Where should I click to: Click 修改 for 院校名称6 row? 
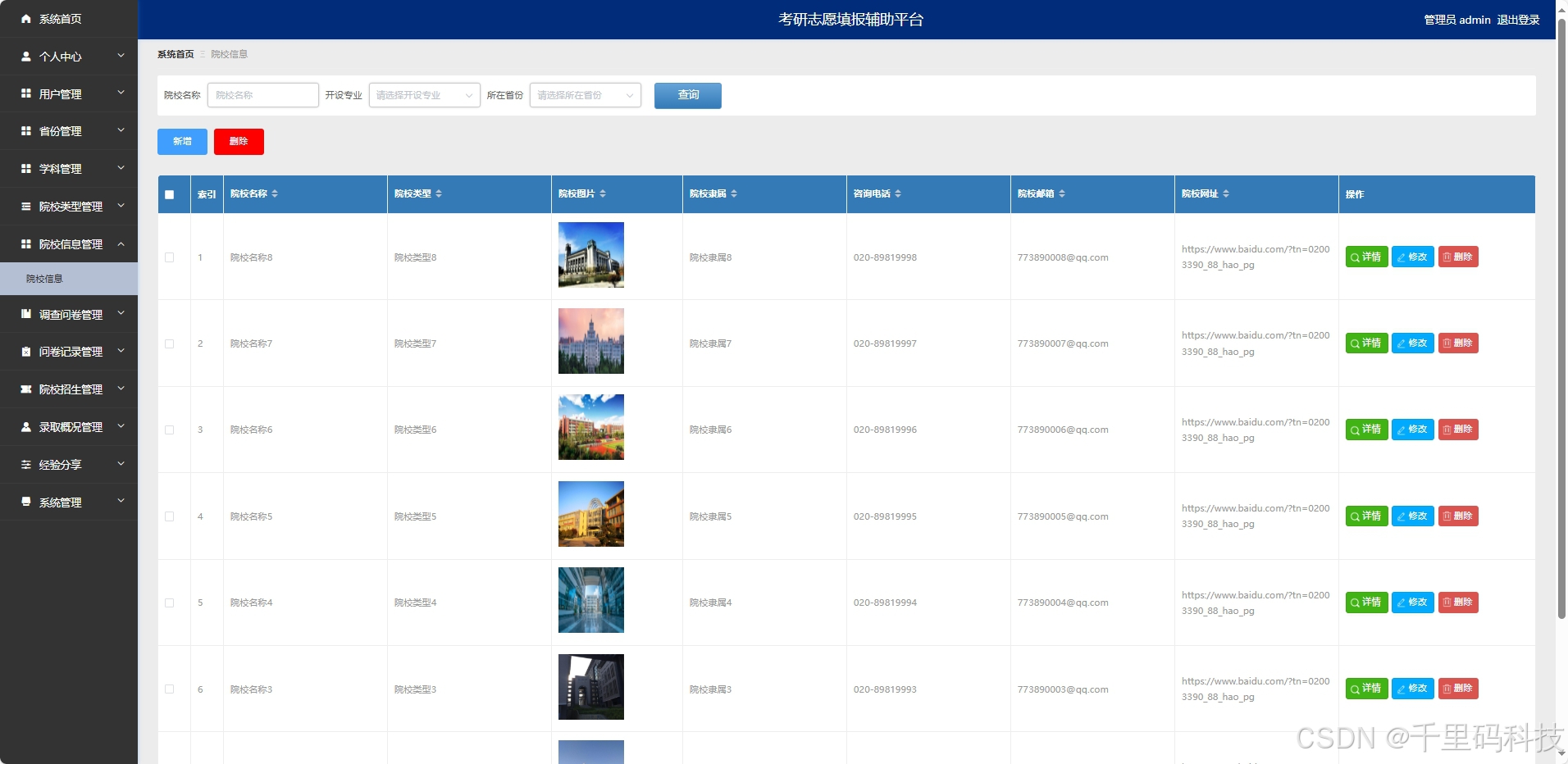(x=1412, y=430)
